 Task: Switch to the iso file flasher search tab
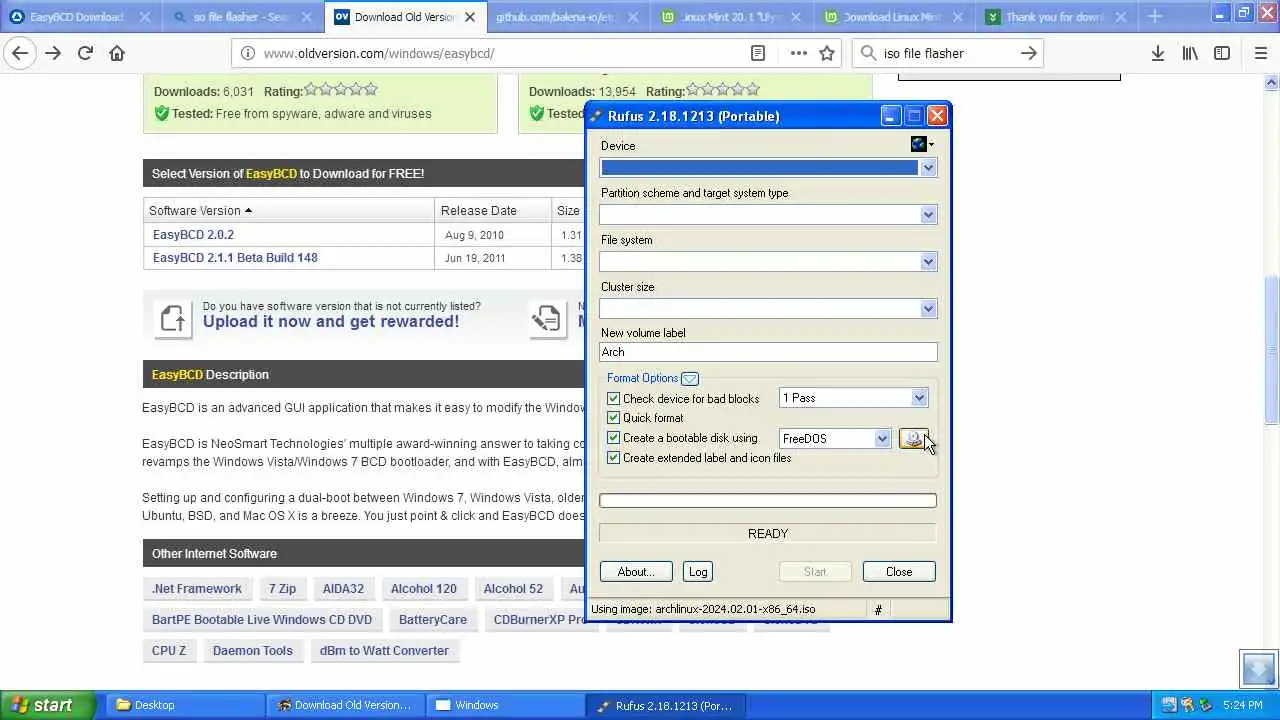[243, 17]
